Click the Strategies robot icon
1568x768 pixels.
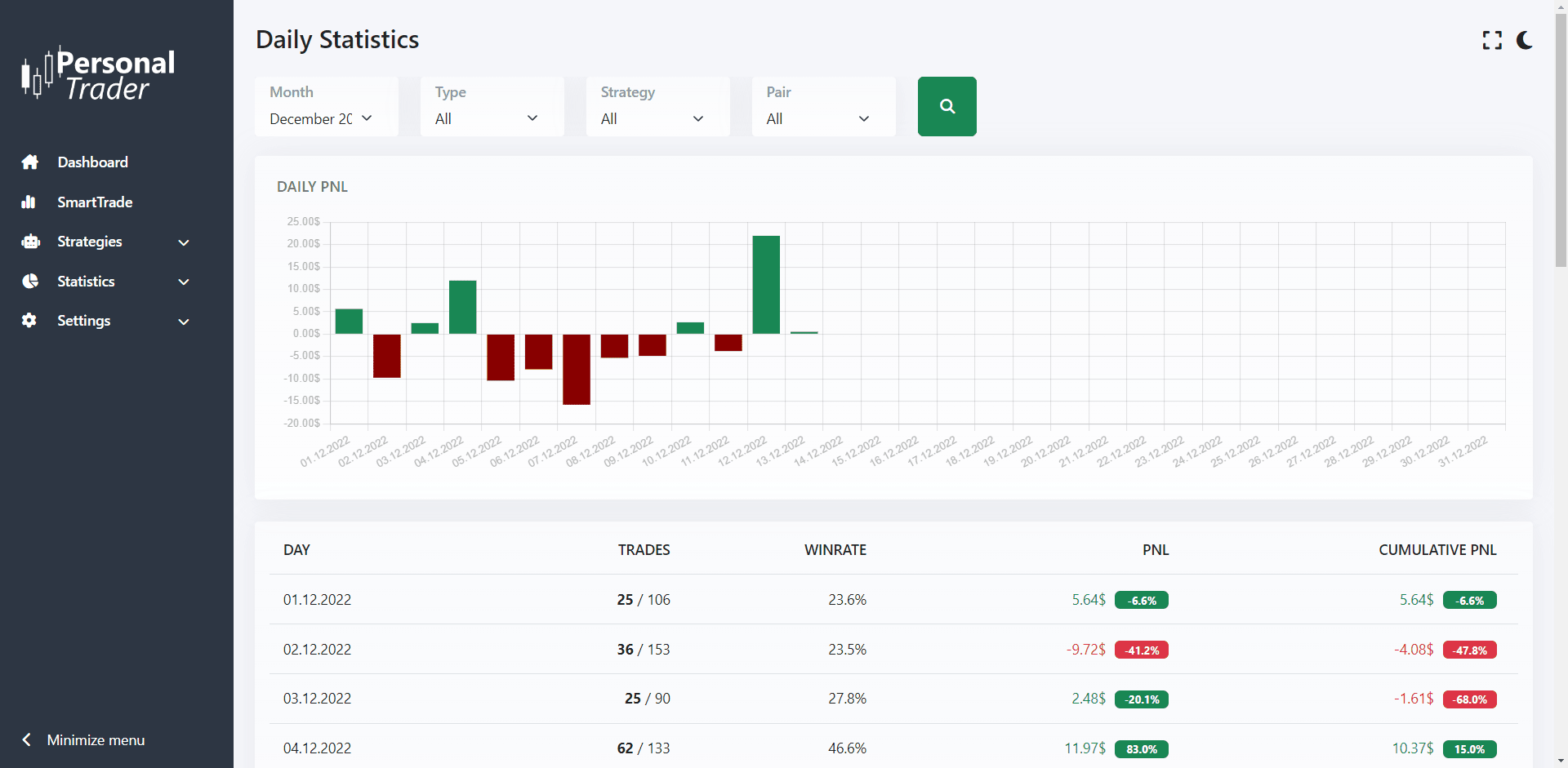(x=30, y=242)
